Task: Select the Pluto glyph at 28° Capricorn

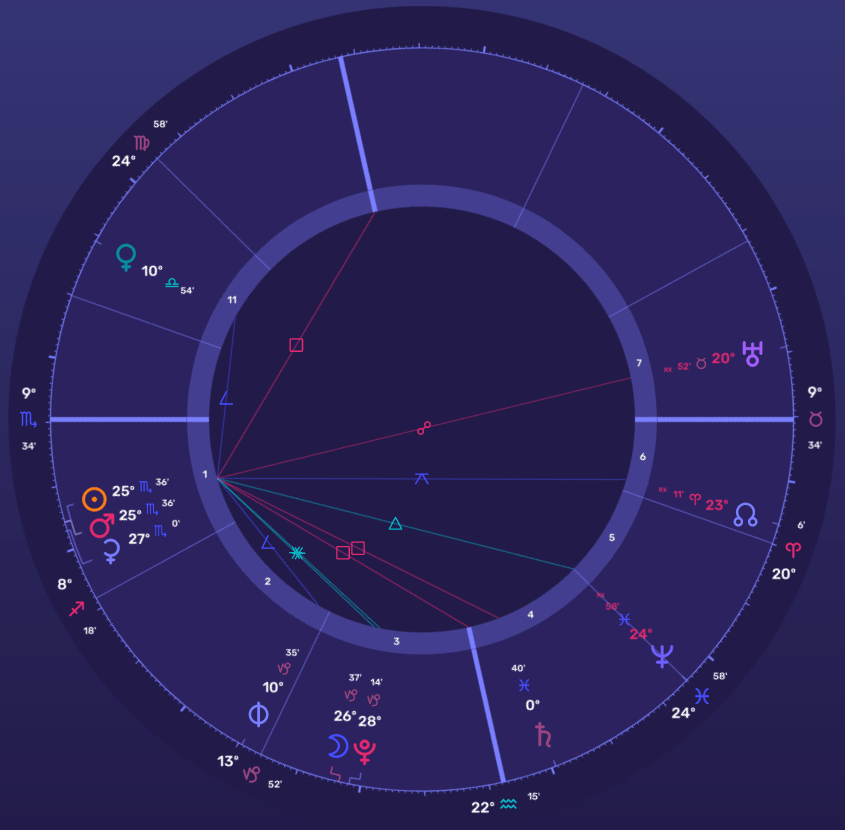Action: (x=366, y=751)
